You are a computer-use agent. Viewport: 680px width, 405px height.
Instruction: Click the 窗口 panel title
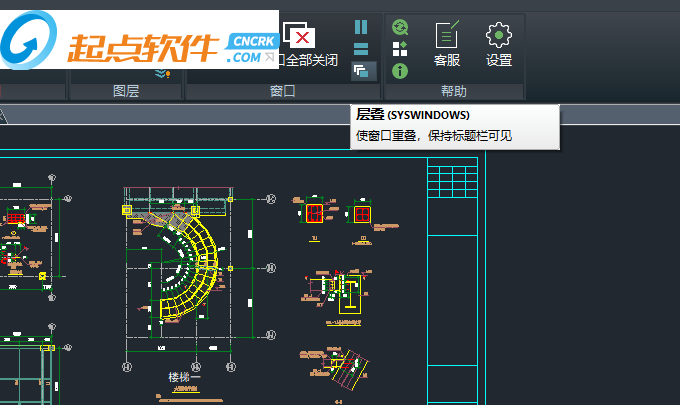tap(282, 91)
